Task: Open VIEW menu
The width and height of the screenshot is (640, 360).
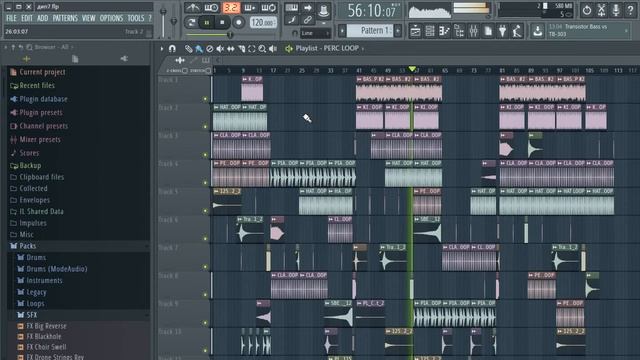Action: (88, 18)
